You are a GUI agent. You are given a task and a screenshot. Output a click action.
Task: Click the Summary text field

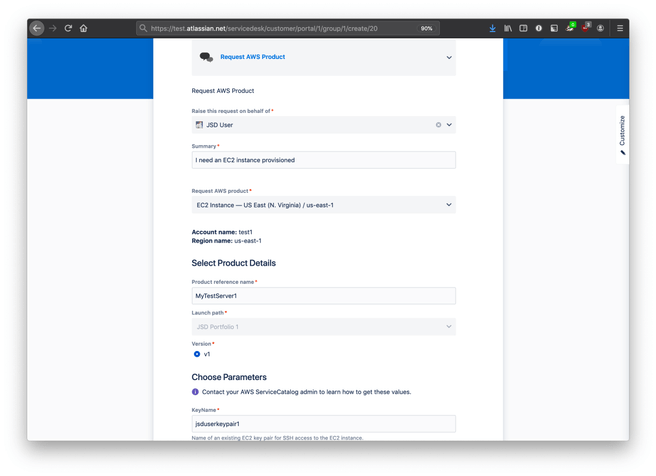[x=323, y=160]
